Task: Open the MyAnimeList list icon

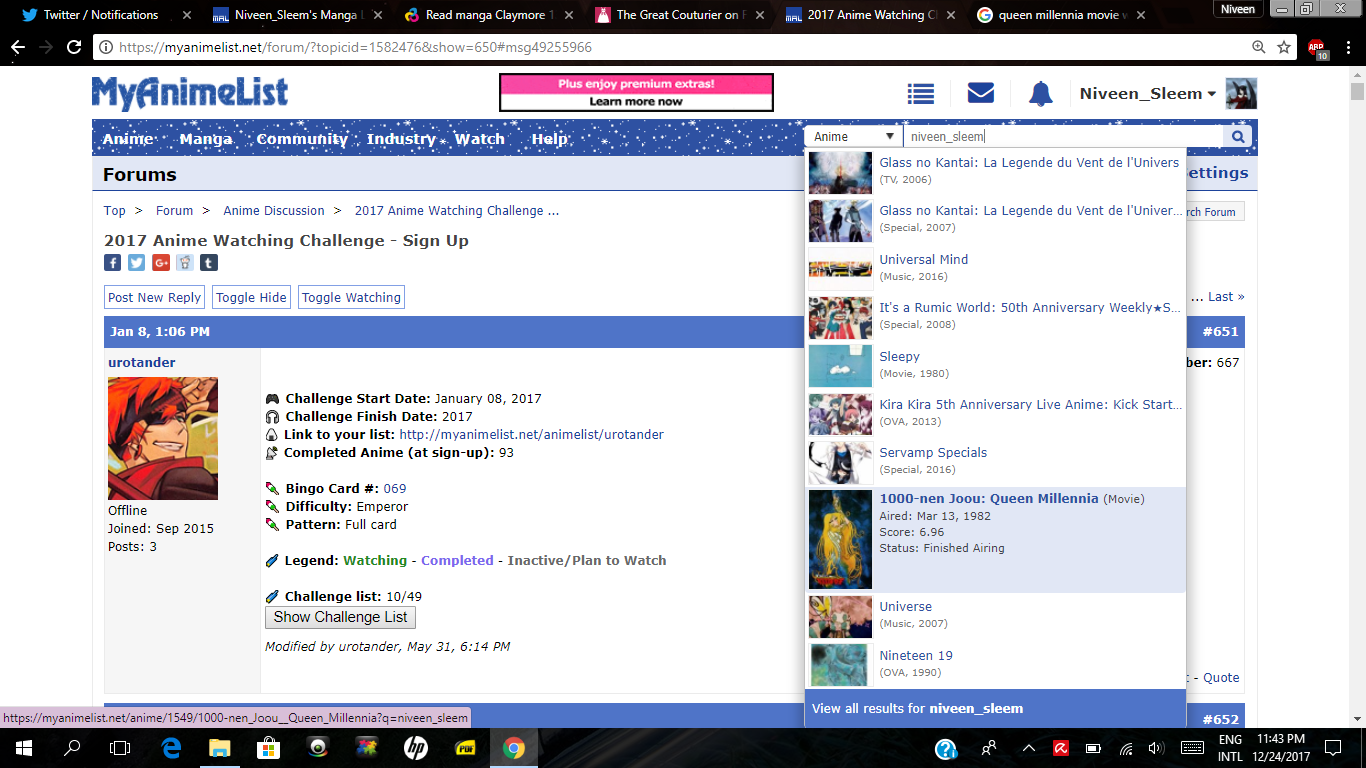Action: click(920, 94)
